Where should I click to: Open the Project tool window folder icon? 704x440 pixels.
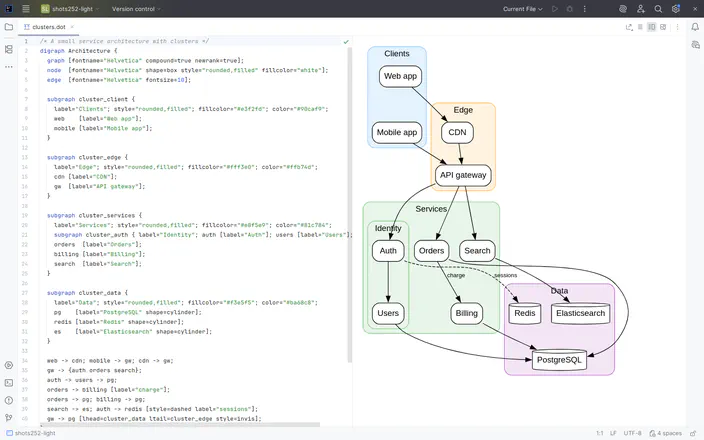[x=9, y=27]
